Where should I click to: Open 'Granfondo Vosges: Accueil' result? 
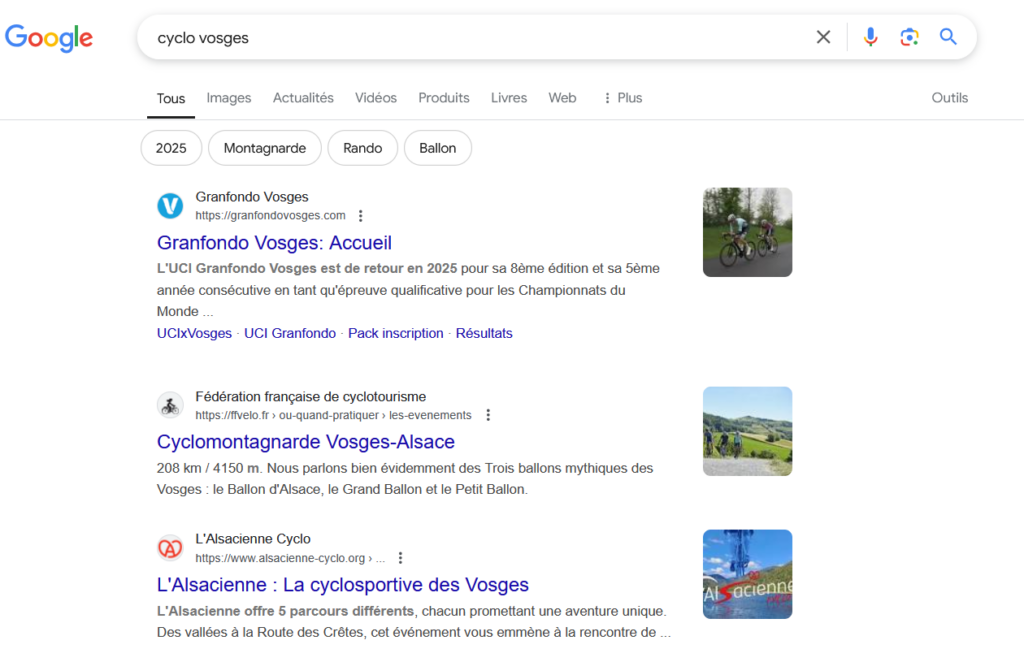click(274, 243)
